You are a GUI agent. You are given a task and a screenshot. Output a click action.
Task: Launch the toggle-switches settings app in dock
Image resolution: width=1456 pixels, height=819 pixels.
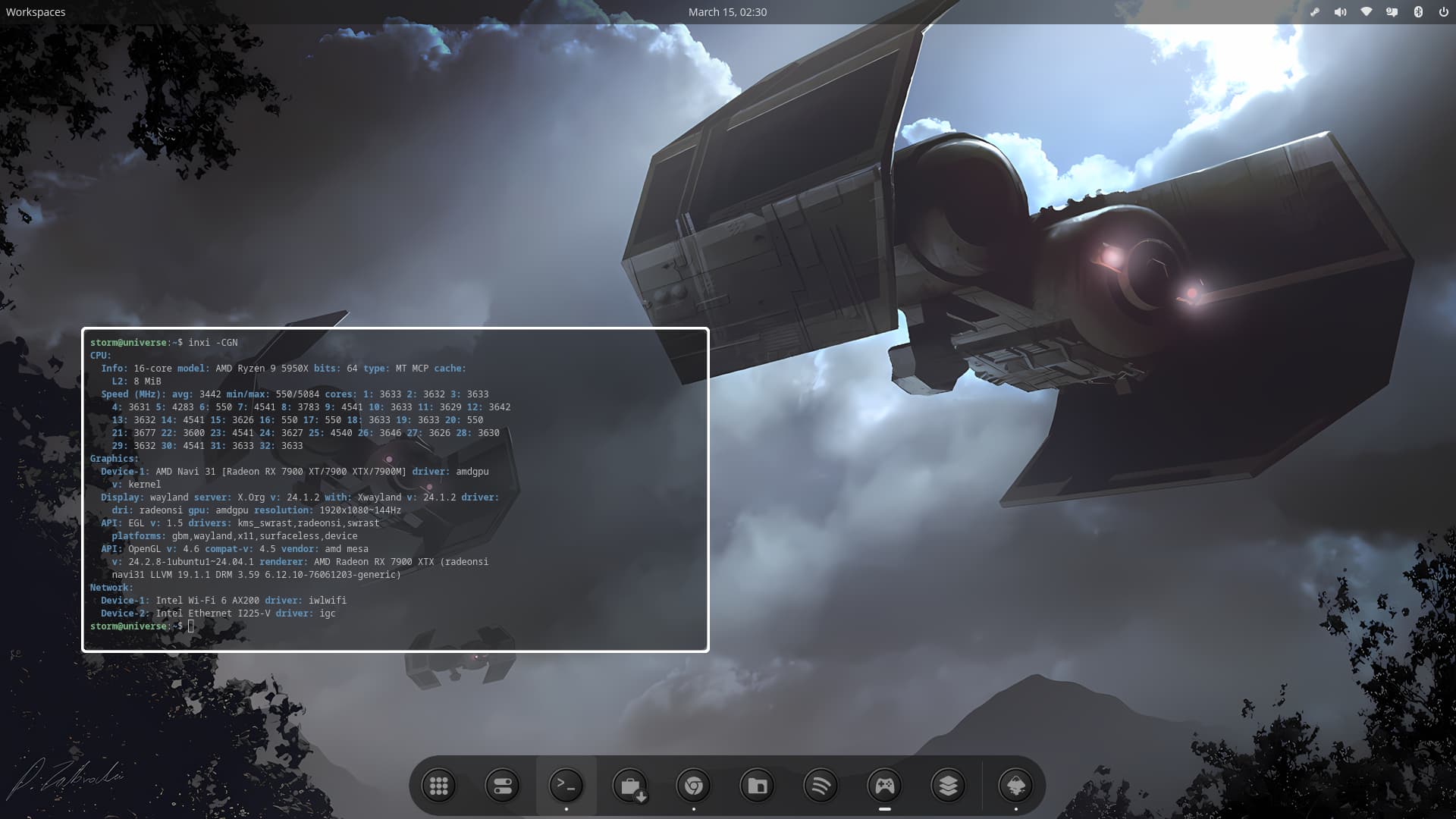pyautogui.click(x=503, y=786)
